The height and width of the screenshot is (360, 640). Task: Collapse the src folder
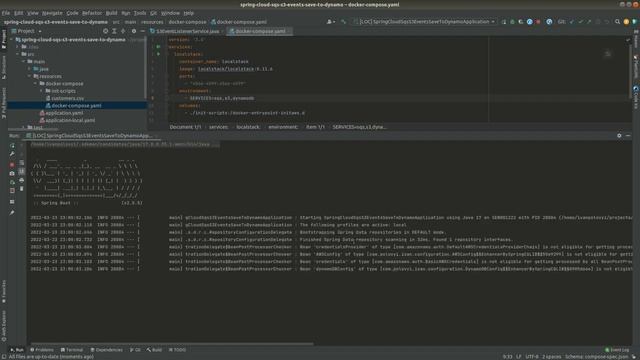point(18,54)
